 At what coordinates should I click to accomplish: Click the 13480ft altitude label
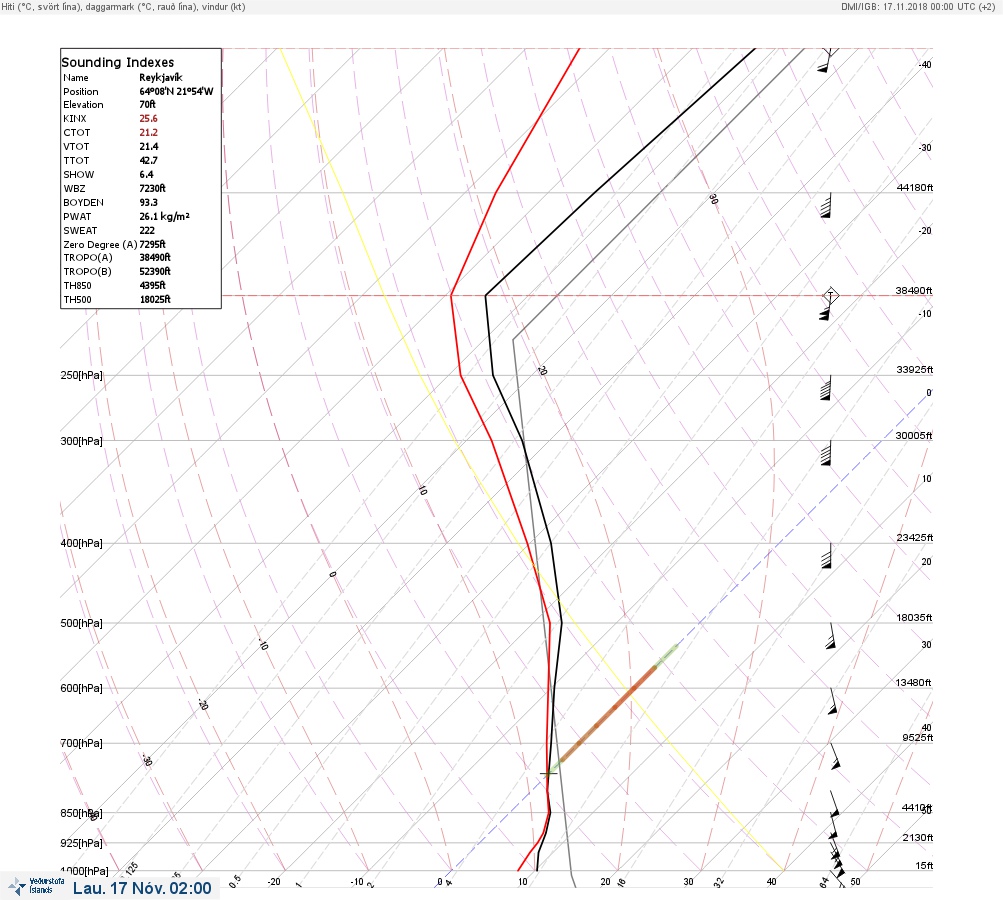(913, 683)
